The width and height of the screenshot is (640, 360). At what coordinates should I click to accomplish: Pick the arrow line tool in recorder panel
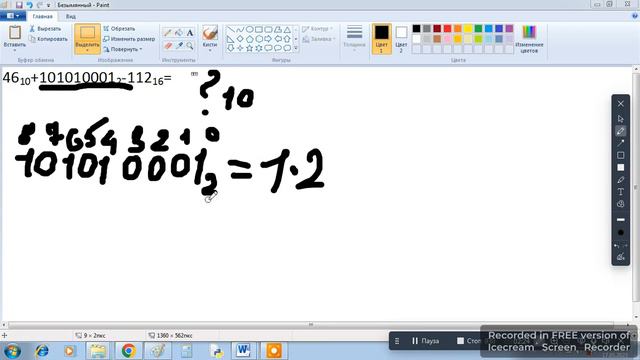coord(620,143)
